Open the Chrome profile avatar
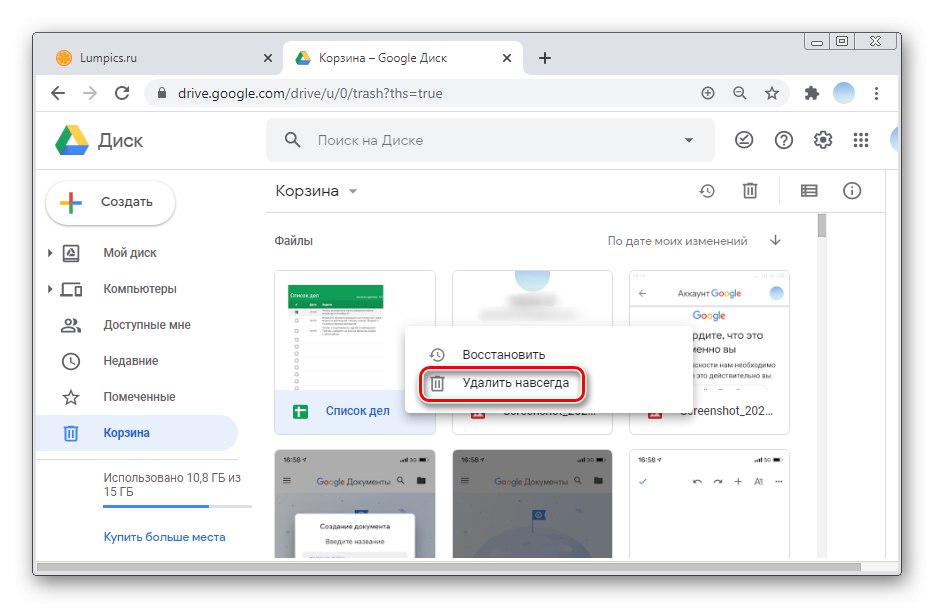The image size is (934, 608). coord(843,93)
